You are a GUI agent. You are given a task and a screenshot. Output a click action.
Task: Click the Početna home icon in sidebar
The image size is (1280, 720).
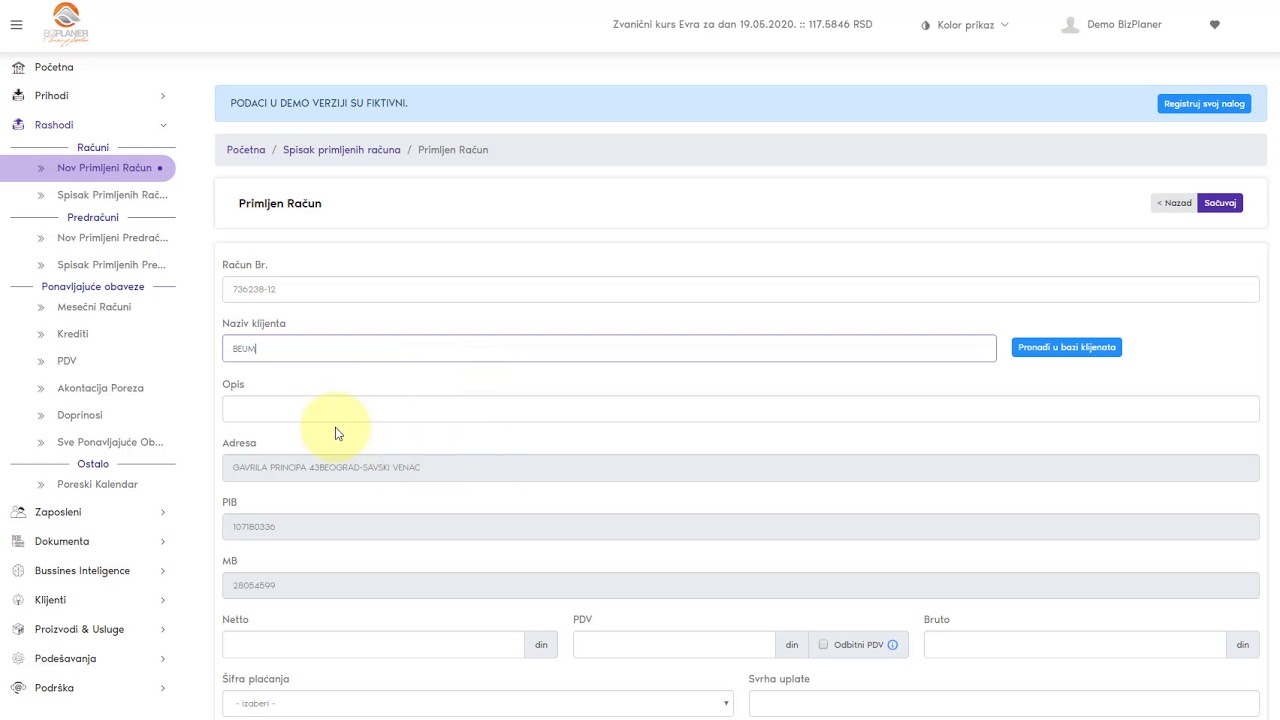coord(18,67)
